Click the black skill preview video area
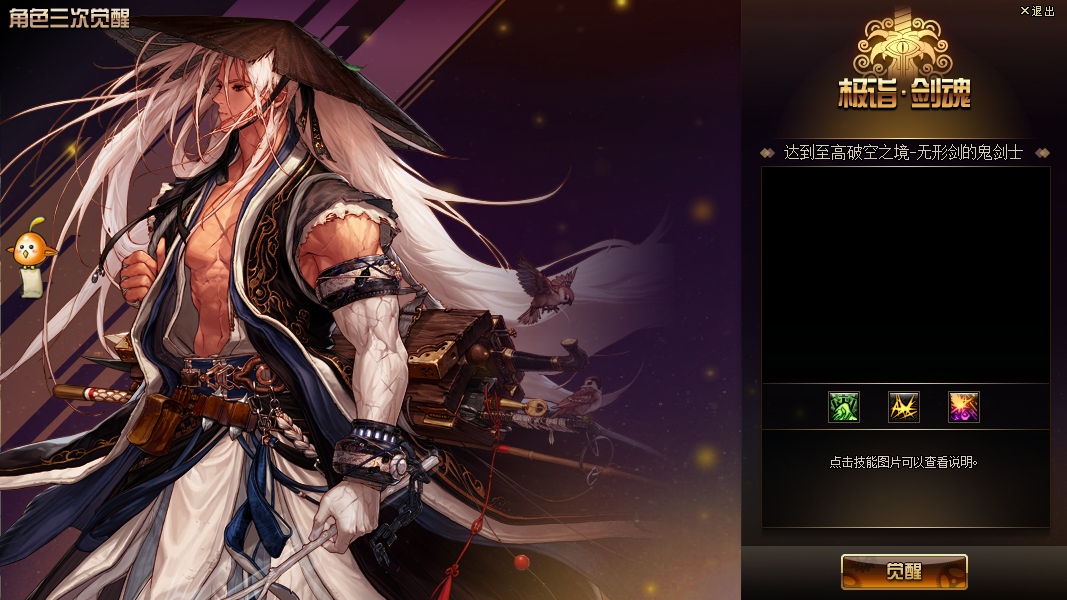Viewport: 1067px width, 600px height. coord(905,276)
